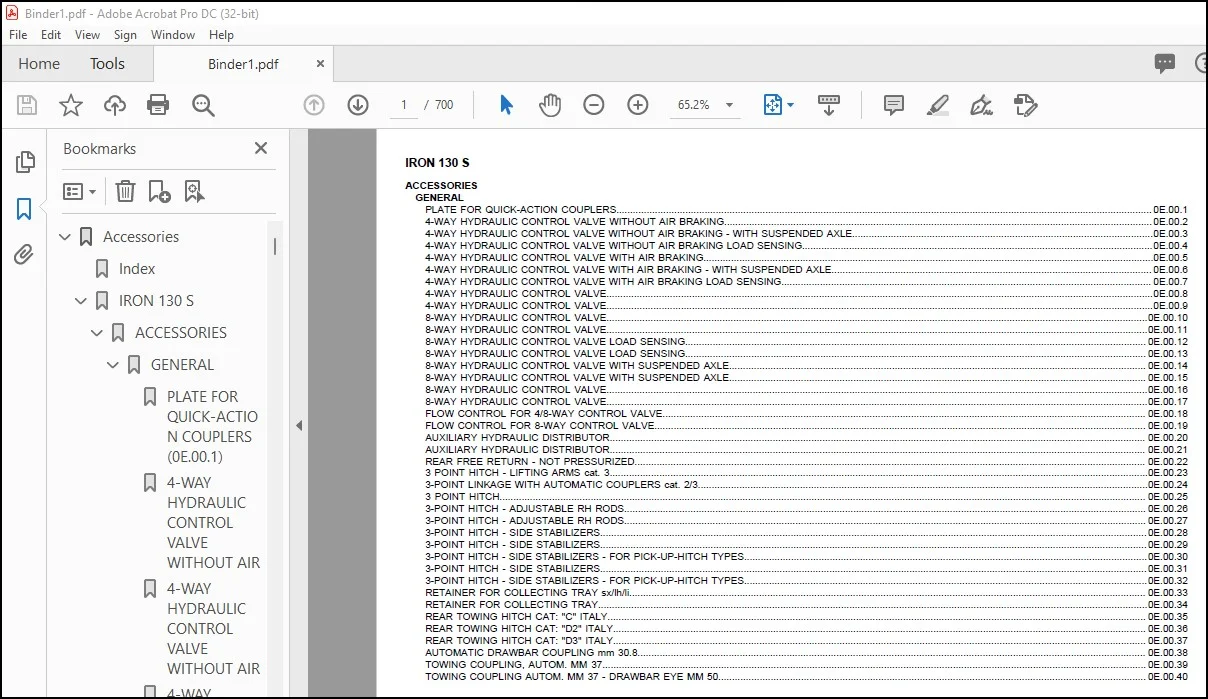Select PLATE FOR QUICK-ACTION COUPLERS bookmark

pyautogui.click(x=212, y=427)
